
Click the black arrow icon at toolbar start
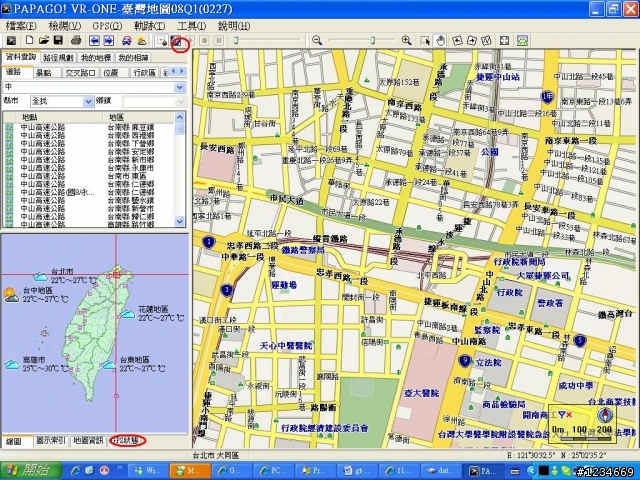(x=11, y=40)
